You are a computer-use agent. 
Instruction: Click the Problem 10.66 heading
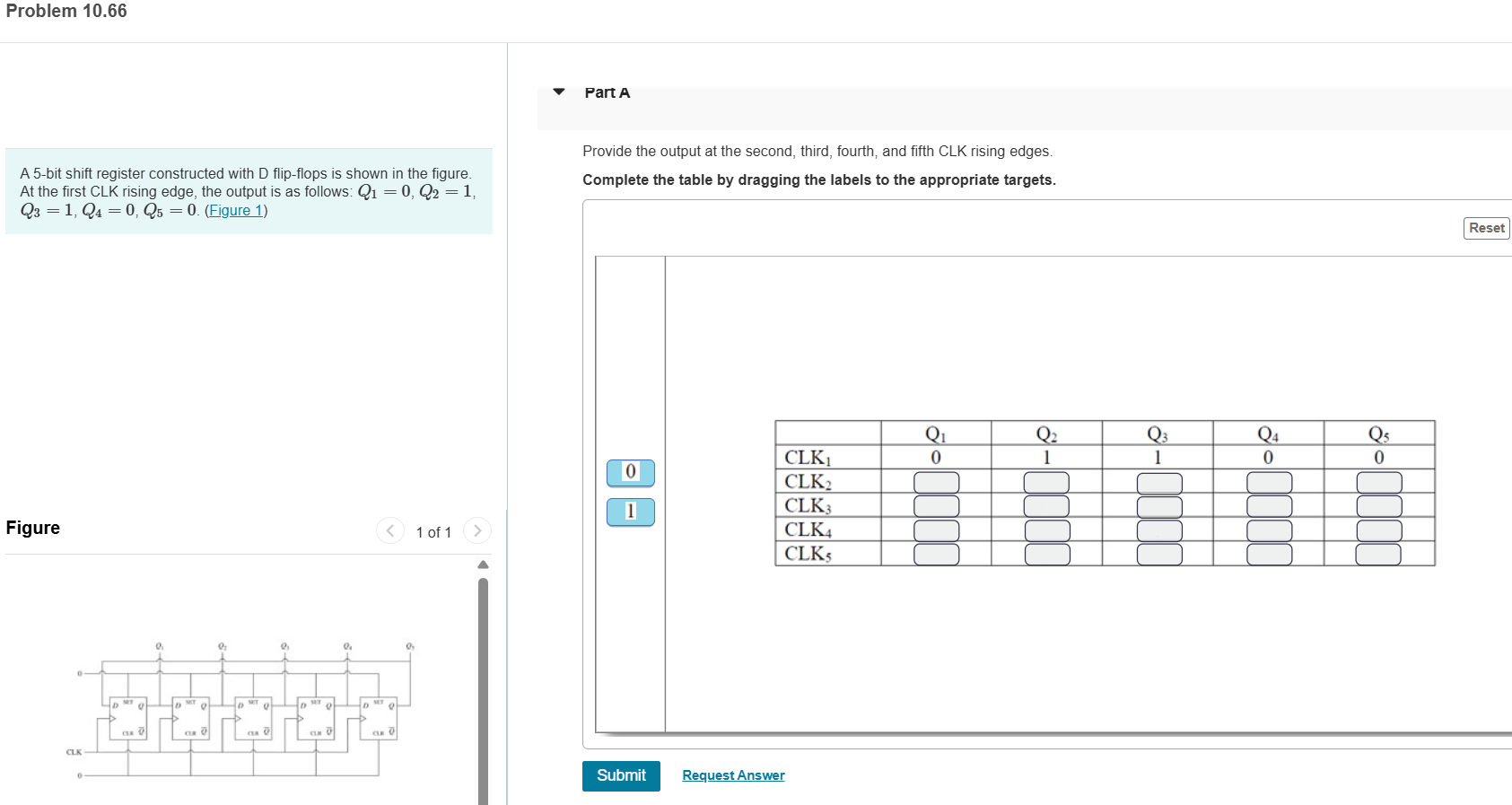[66, 11]
